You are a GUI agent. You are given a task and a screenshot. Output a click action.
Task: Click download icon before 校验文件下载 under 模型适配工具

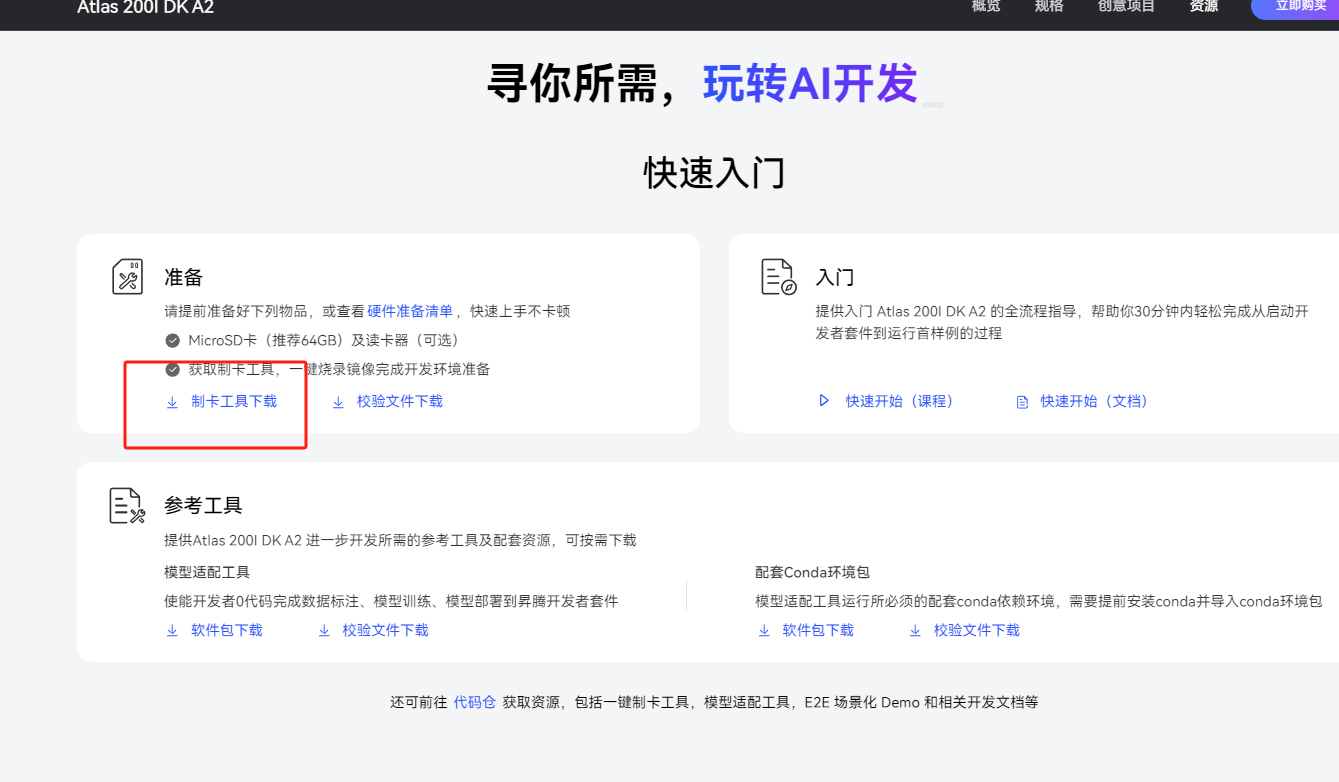pyautogui.click(x=324, y=631)
